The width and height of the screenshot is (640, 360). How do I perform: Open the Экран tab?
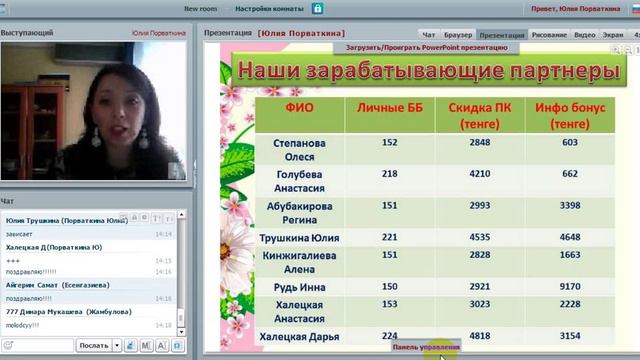[613, 35]
